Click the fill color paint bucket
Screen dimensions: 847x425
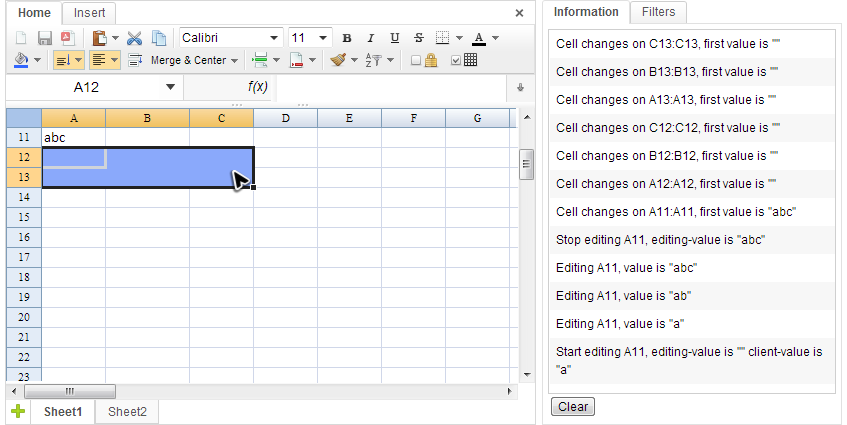pyautogui.click(x=21, y=60)
